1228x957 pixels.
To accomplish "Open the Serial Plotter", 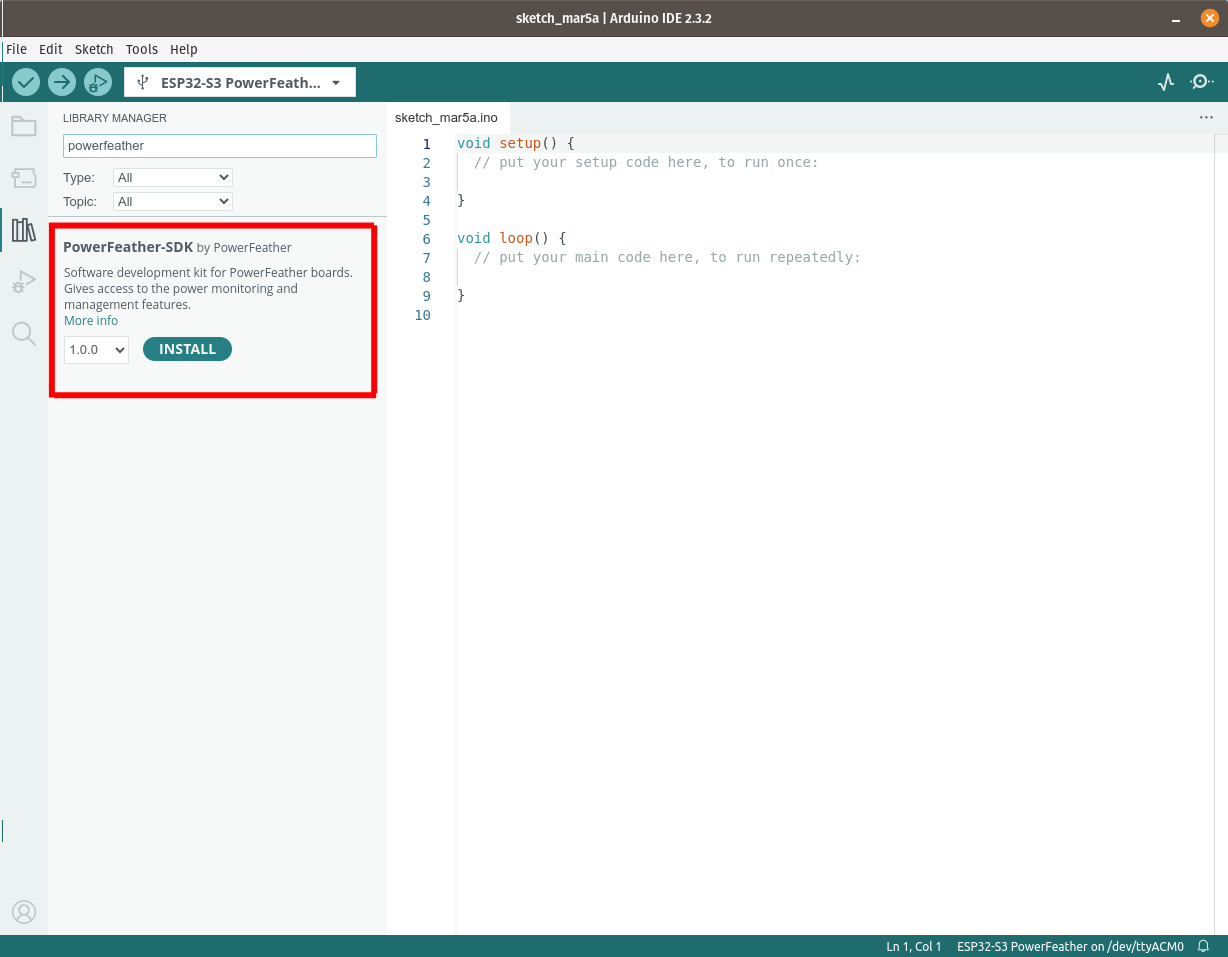I will pyautogui.click(x=1165, y=82).
